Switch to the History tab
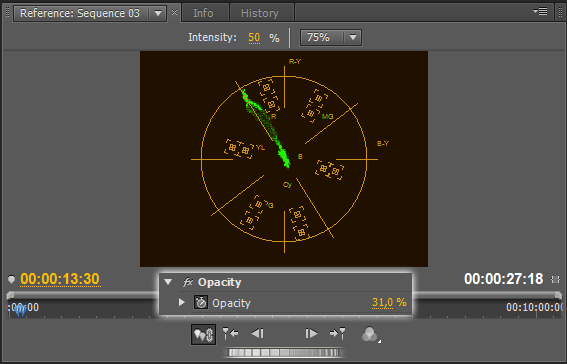 [x=261, y=13]
